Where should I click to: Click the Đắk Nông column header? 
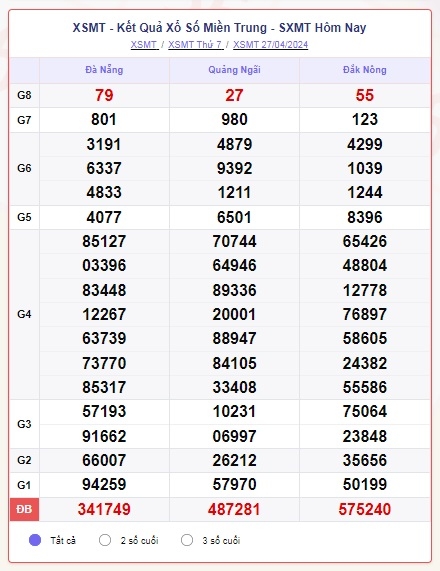tap(365, 70)
